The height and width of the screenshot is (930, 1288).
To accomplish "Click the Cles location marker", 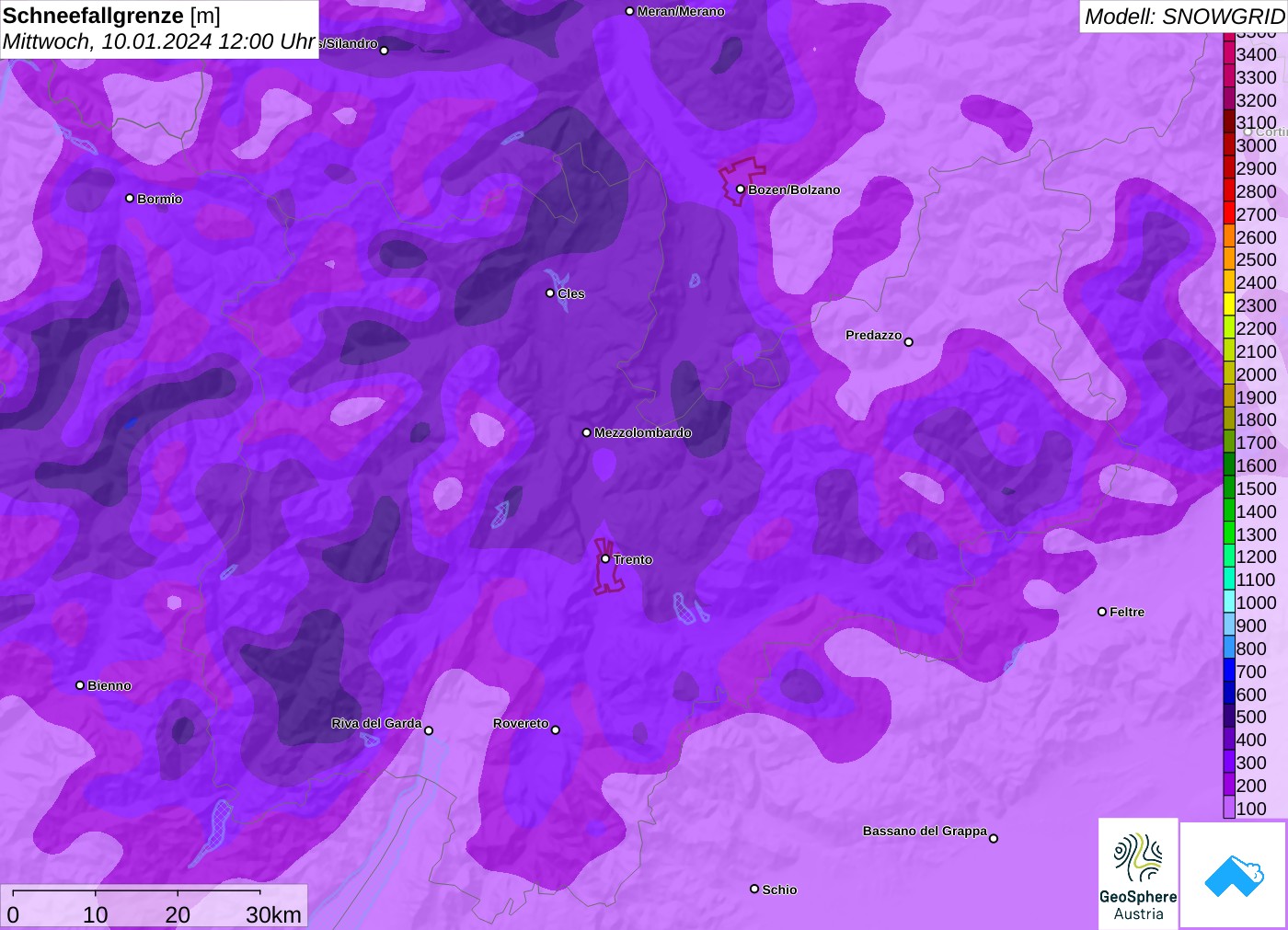I will [550, 293].
